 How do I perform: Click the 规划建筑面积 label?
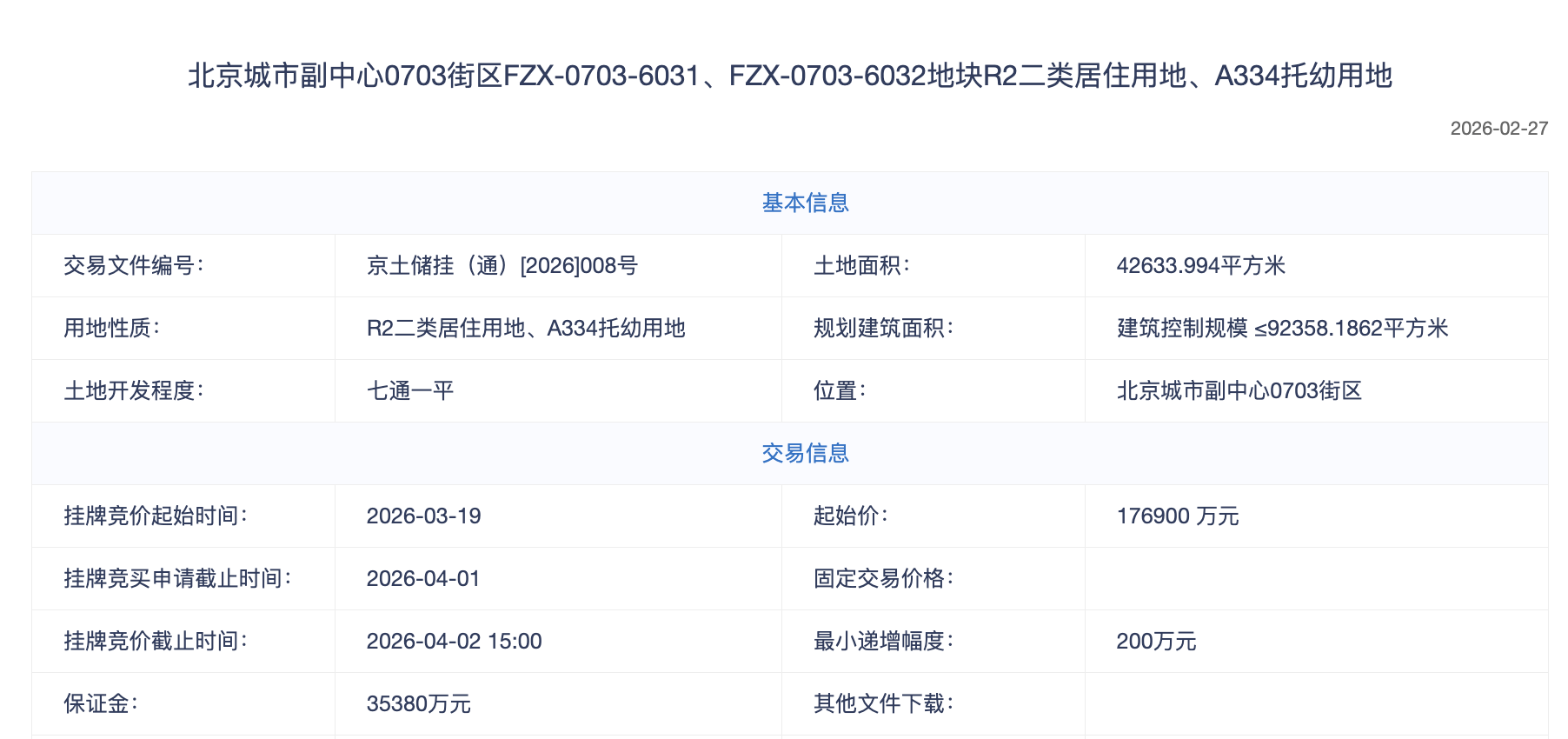(x=883, y=329)
